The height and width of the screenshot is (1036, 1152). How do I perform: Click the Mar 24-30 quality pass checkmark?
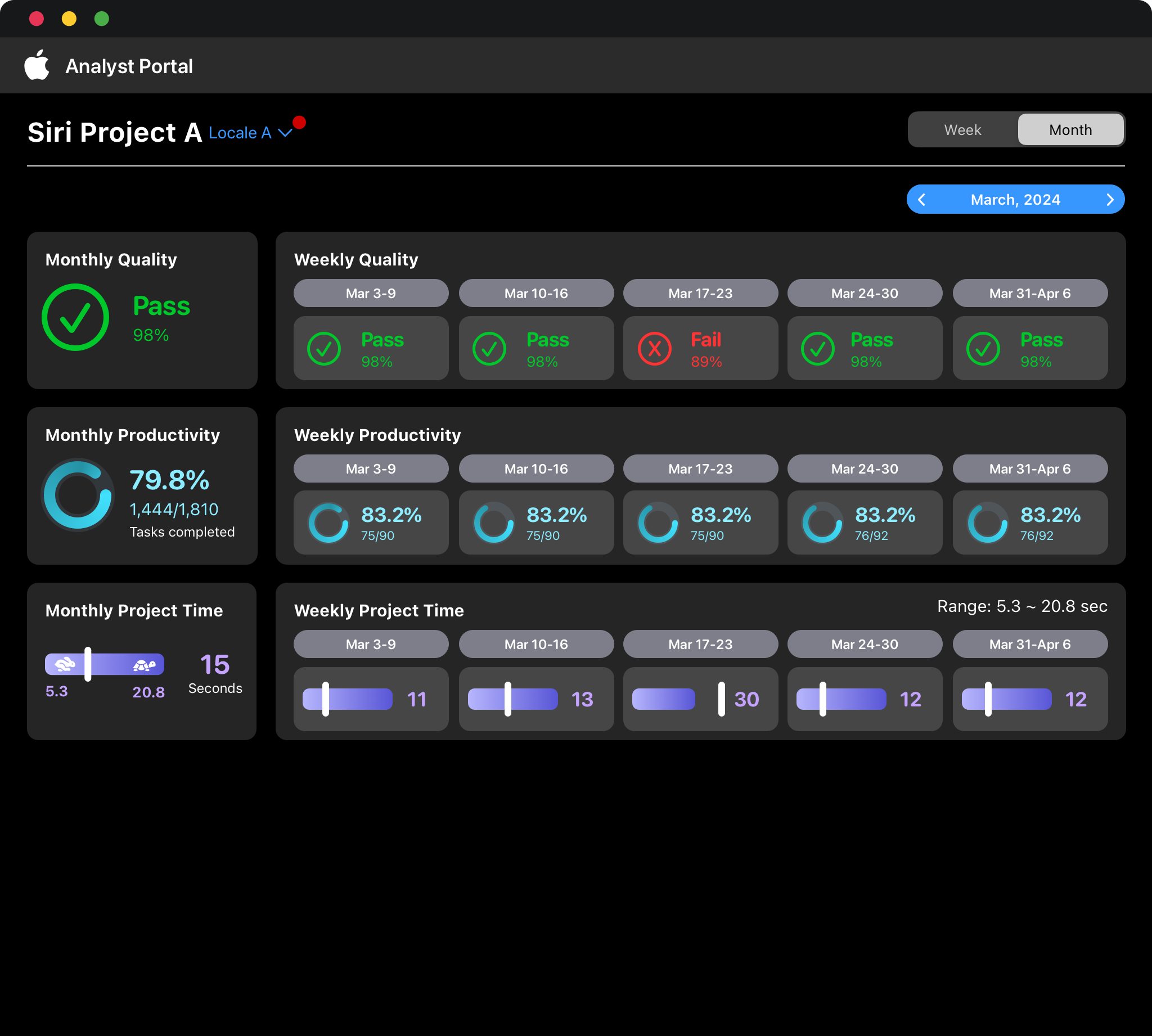tap(818, 348)
